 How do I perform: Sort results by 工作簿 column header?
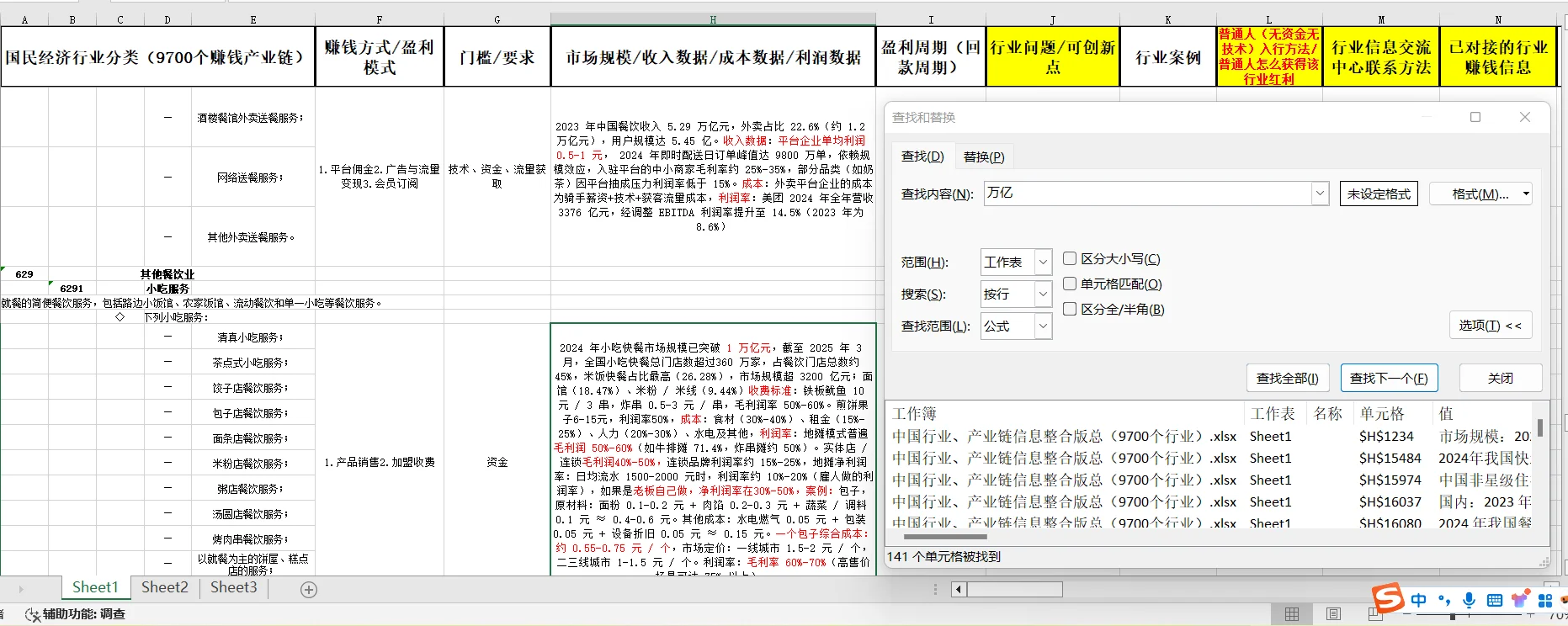1066,413
